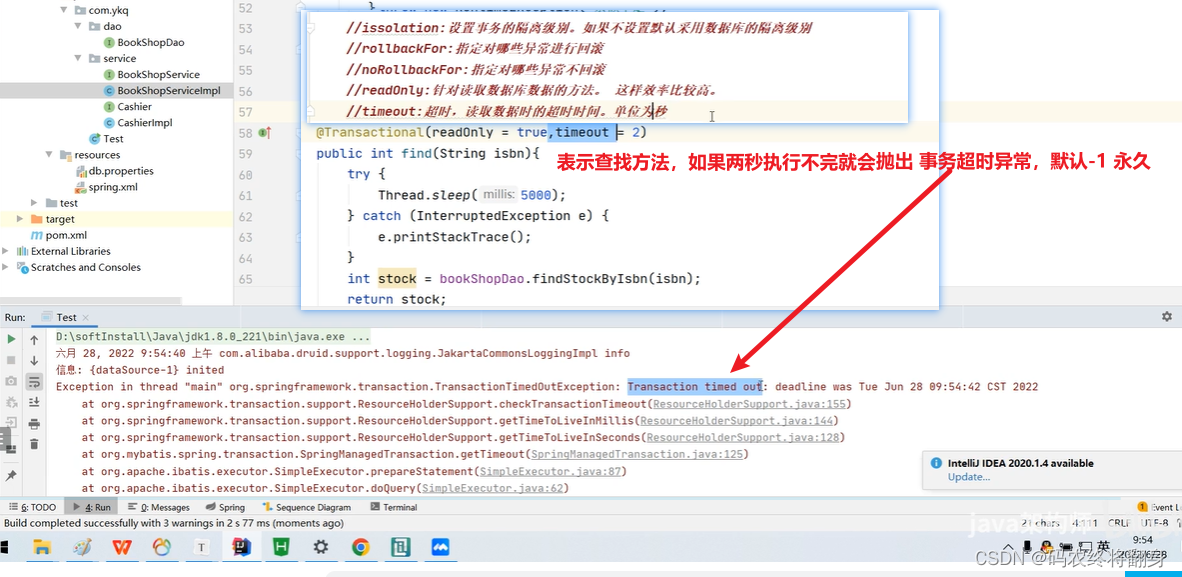Screen dimensions: 1182x577
Task: Toggle soft-wrap in the console
Action: [x=33, y=380]
